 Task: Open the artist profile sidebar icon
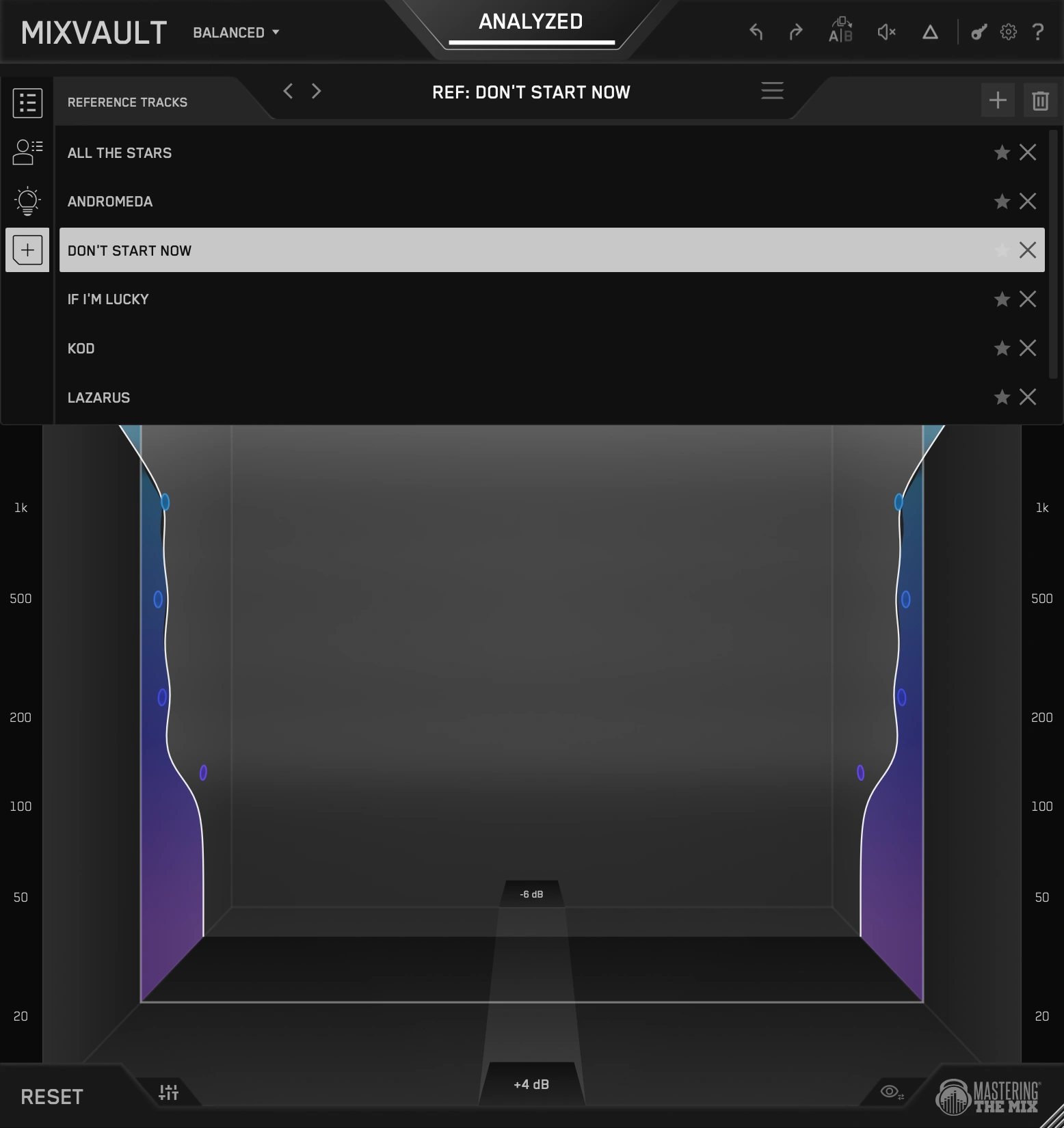[27, 152]
